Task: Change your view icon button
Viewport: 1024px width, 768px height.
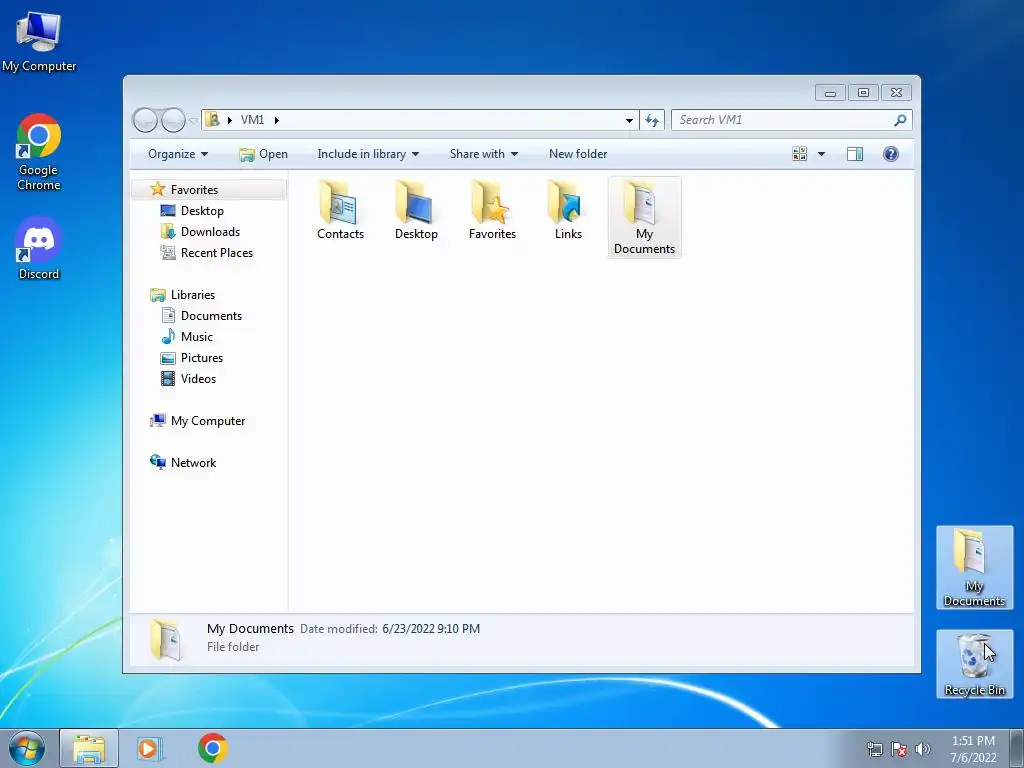Action: coord(799,154)
